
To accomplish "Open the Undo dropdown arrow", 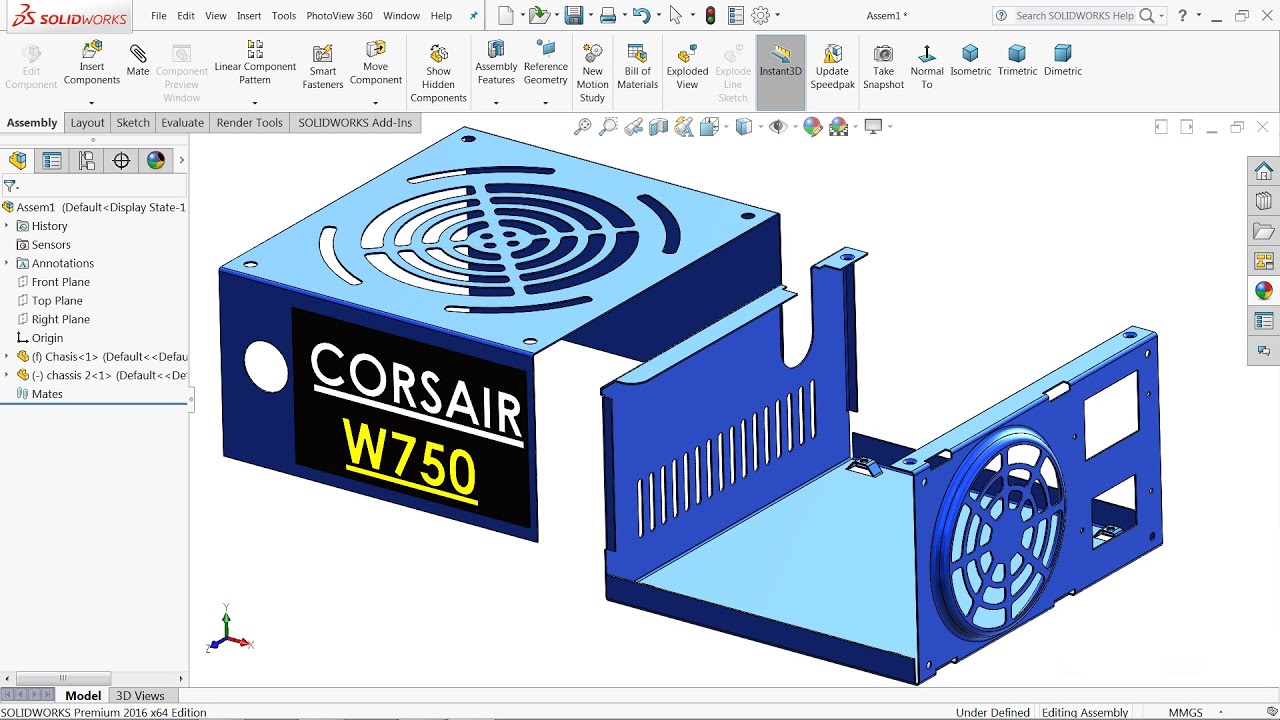I will coord(658,15).
